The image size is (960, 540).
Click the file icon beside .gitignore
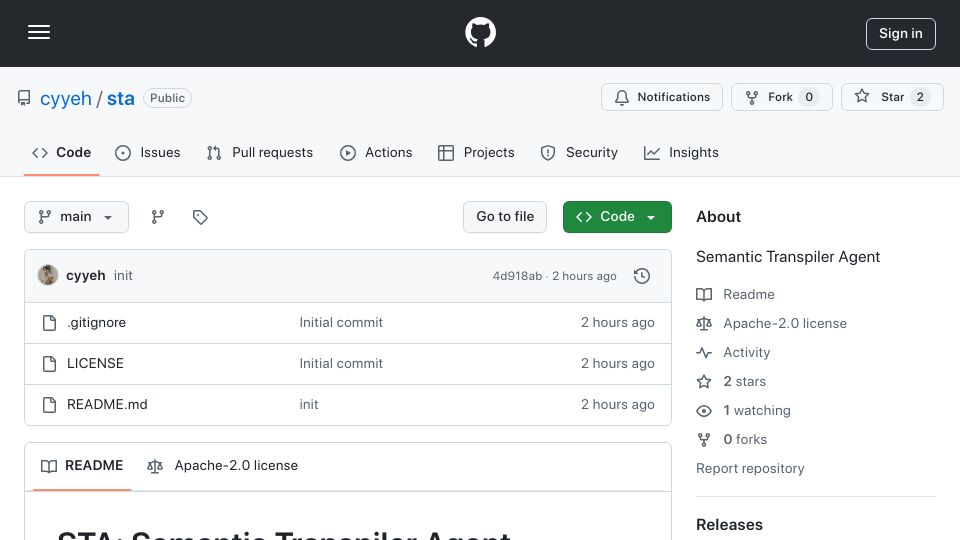coord(50,323)
